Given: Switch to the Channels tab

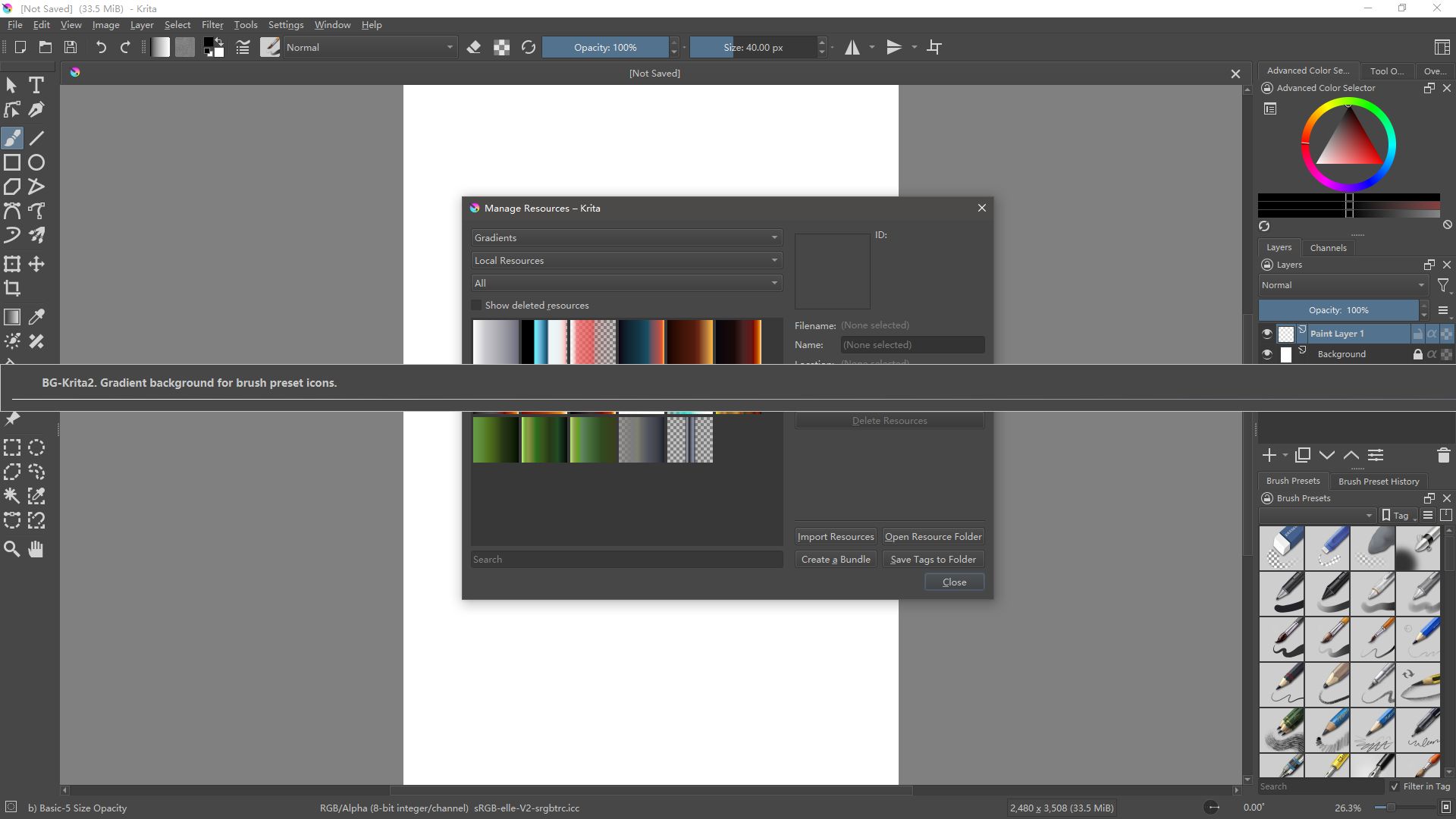Looking at the screenshot, I should [x=1328, y=248].
